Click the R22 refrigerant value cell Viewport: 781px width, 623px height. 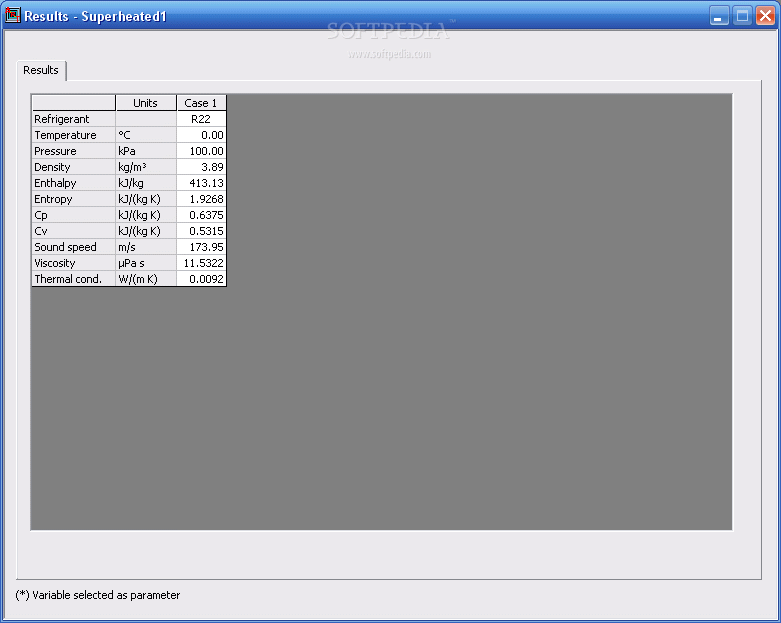pyautogui.click(x=201, y=119)
